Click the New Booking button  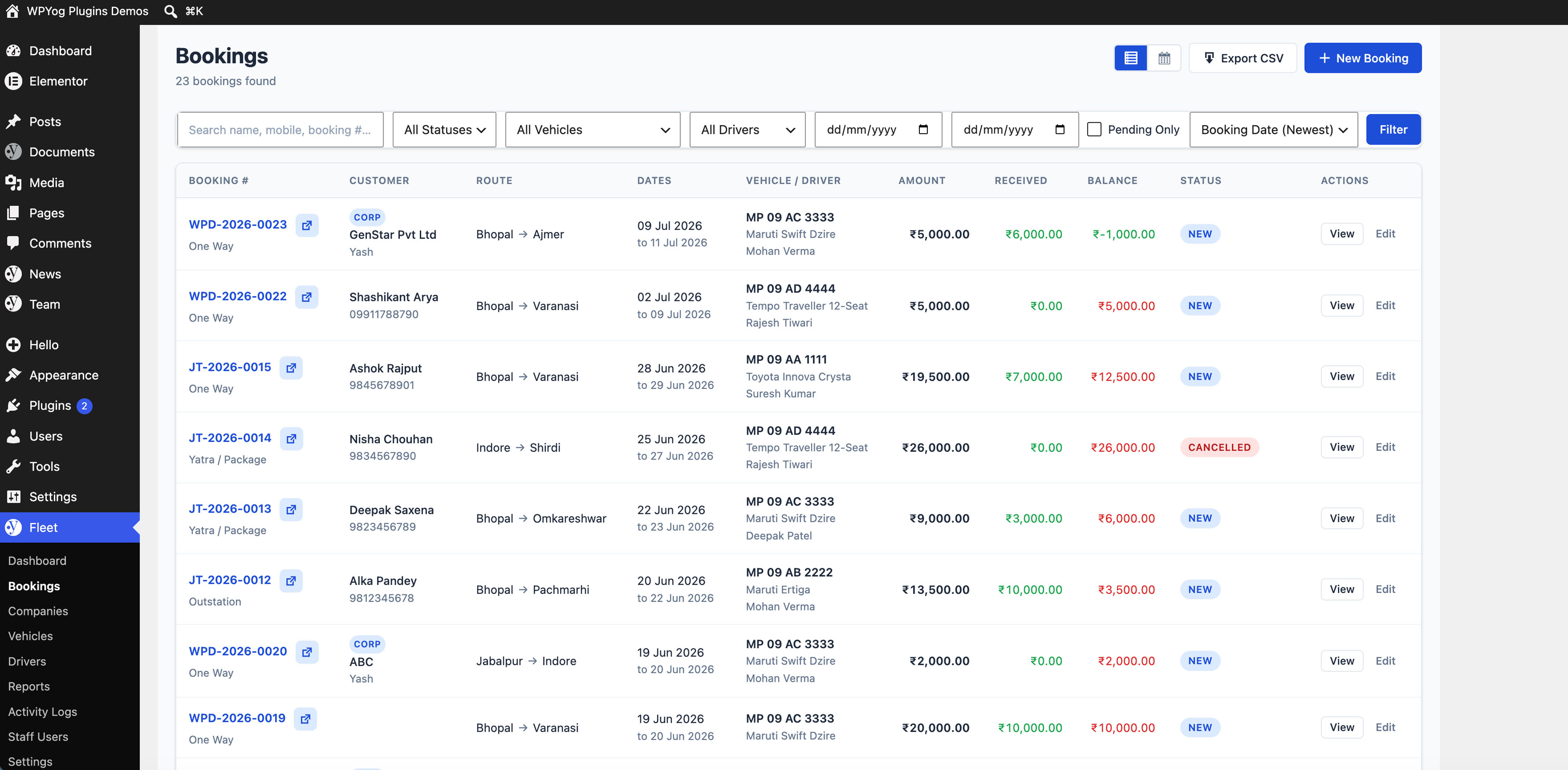1362,58
